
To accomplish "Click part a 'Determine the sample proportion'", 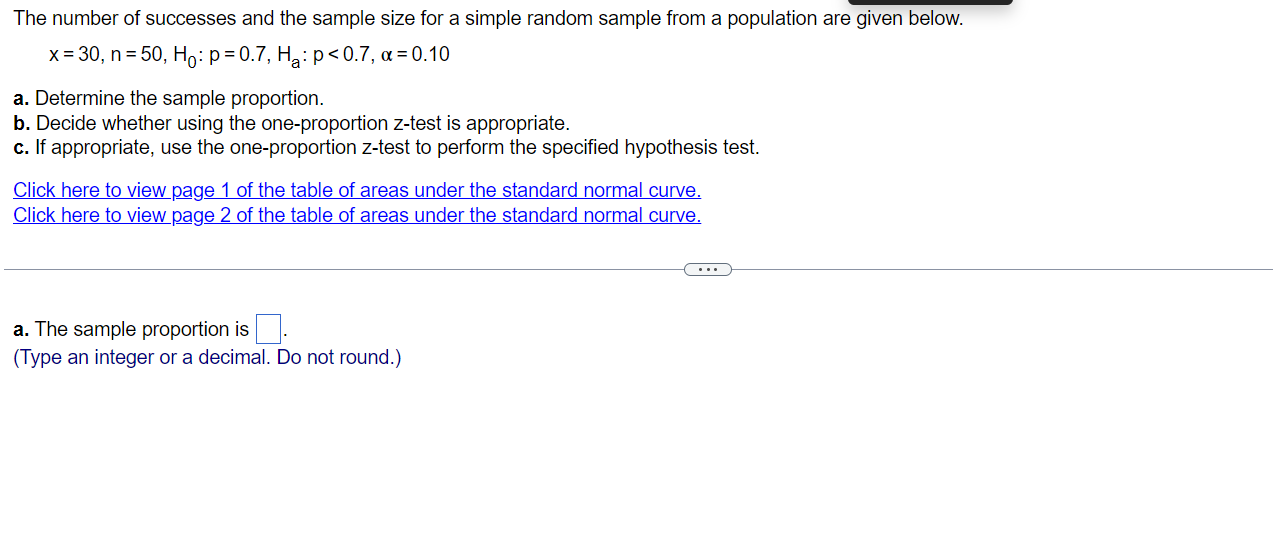I will click(x=169, y=98).
